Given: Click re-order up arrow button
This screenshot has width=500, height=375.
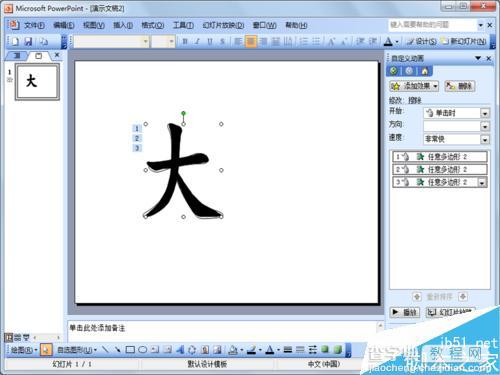Looking at the screenshot, I should (x=417, y=296).
